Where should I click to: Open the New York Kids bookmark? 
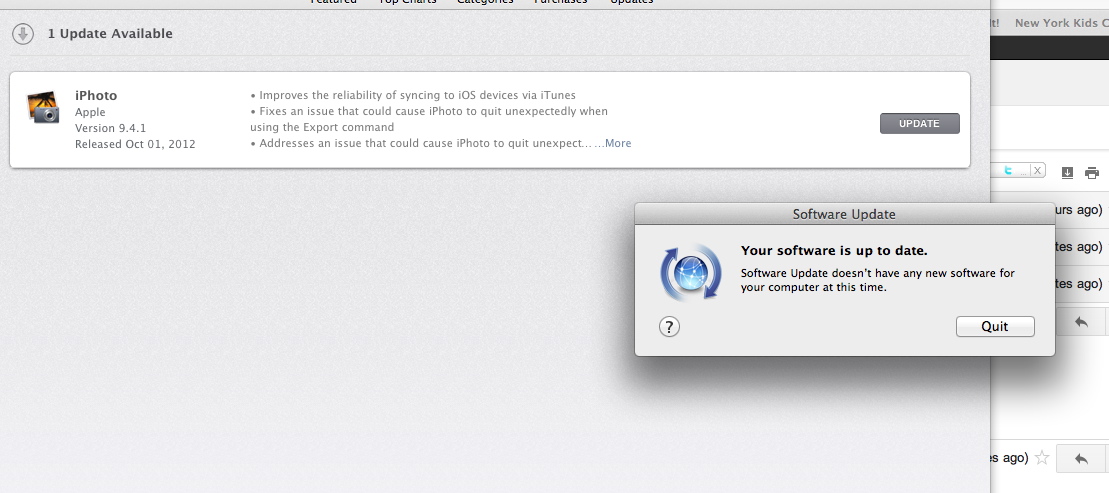1060,23
